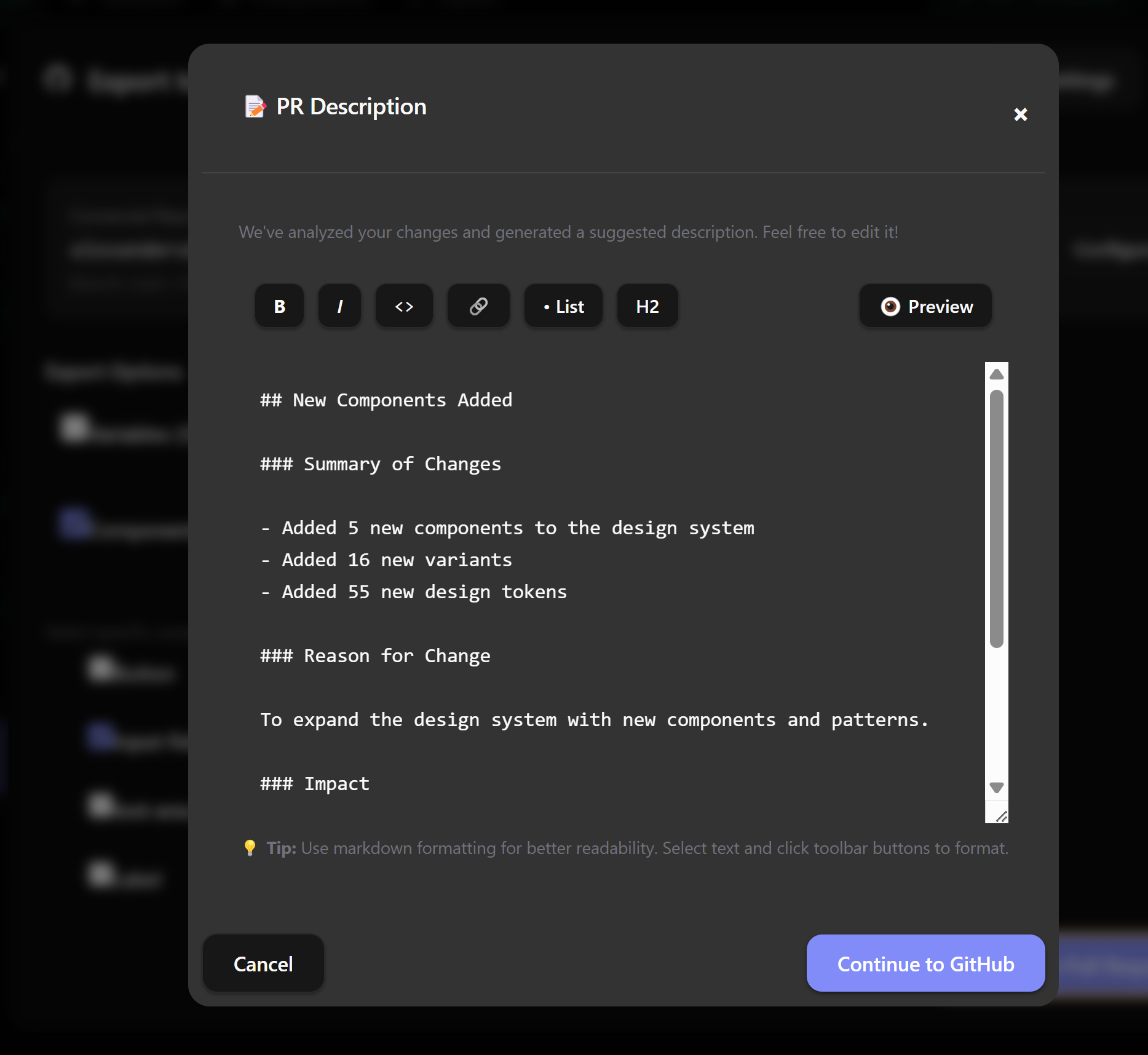The image size is (1148, 1055).
Task: Click the lightbulb Tip icon
Action: coord(250,848)
